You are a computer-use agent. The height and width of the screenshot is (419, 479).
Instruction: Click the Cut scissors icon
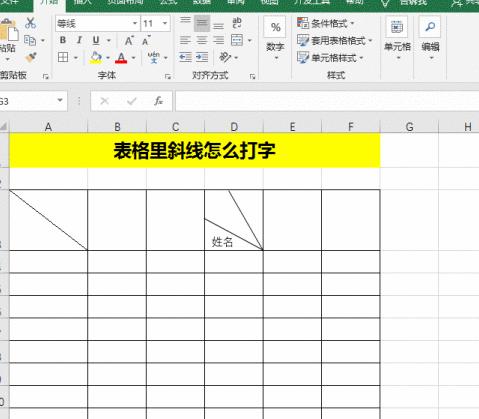point(30,23)
